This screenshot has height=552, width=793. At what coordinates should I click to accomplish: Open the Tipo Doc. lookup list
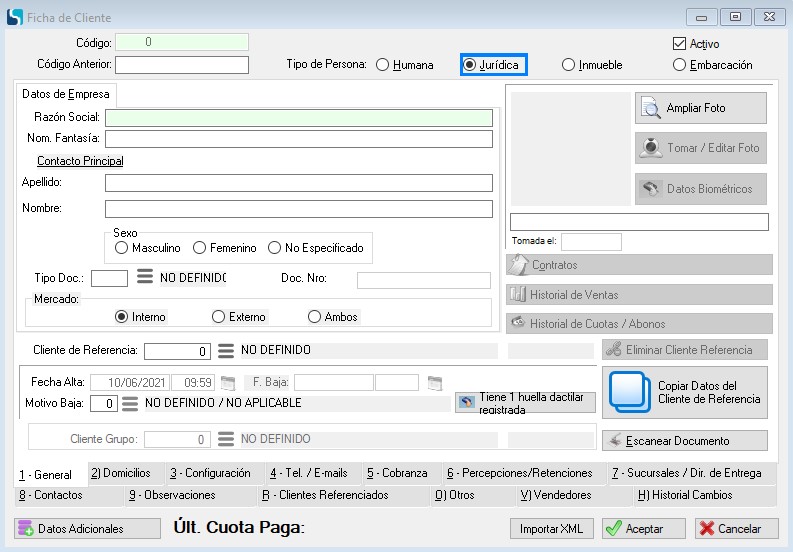[144, 277]
